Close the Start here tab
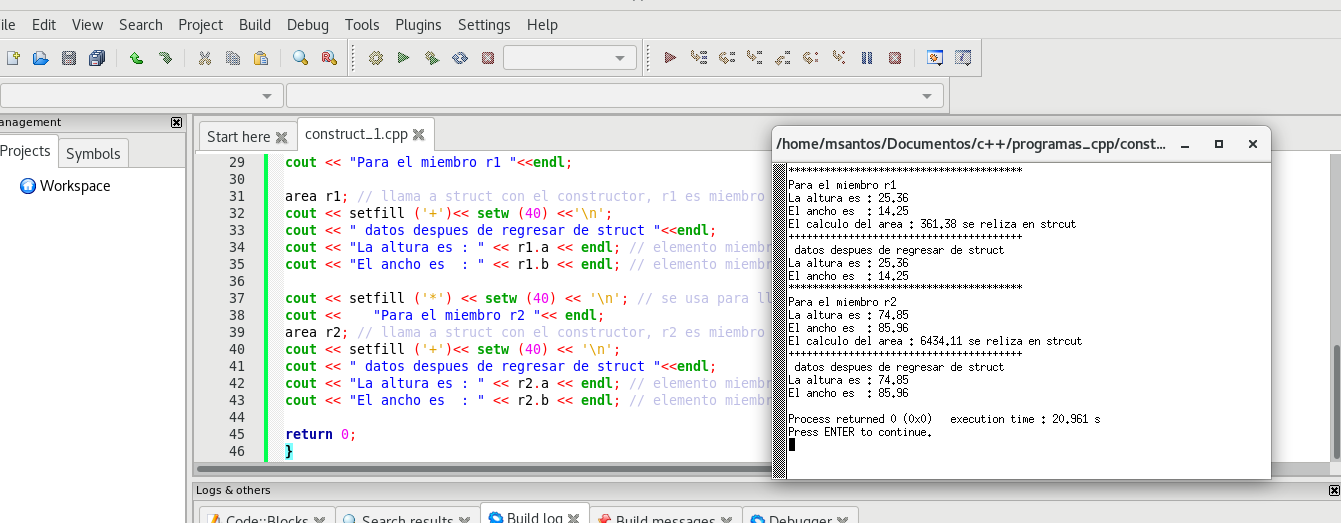1341x523 pixels. (x=281, y=137)
